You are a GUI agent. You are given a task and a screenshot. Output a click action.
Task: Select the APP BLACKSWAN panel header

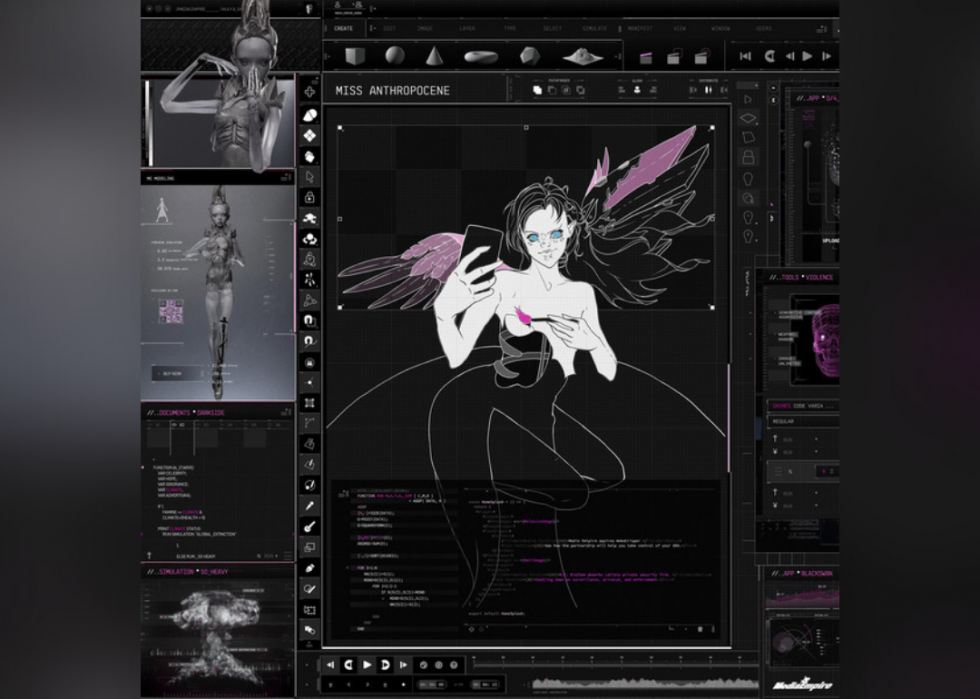click(x=802, y=573)
